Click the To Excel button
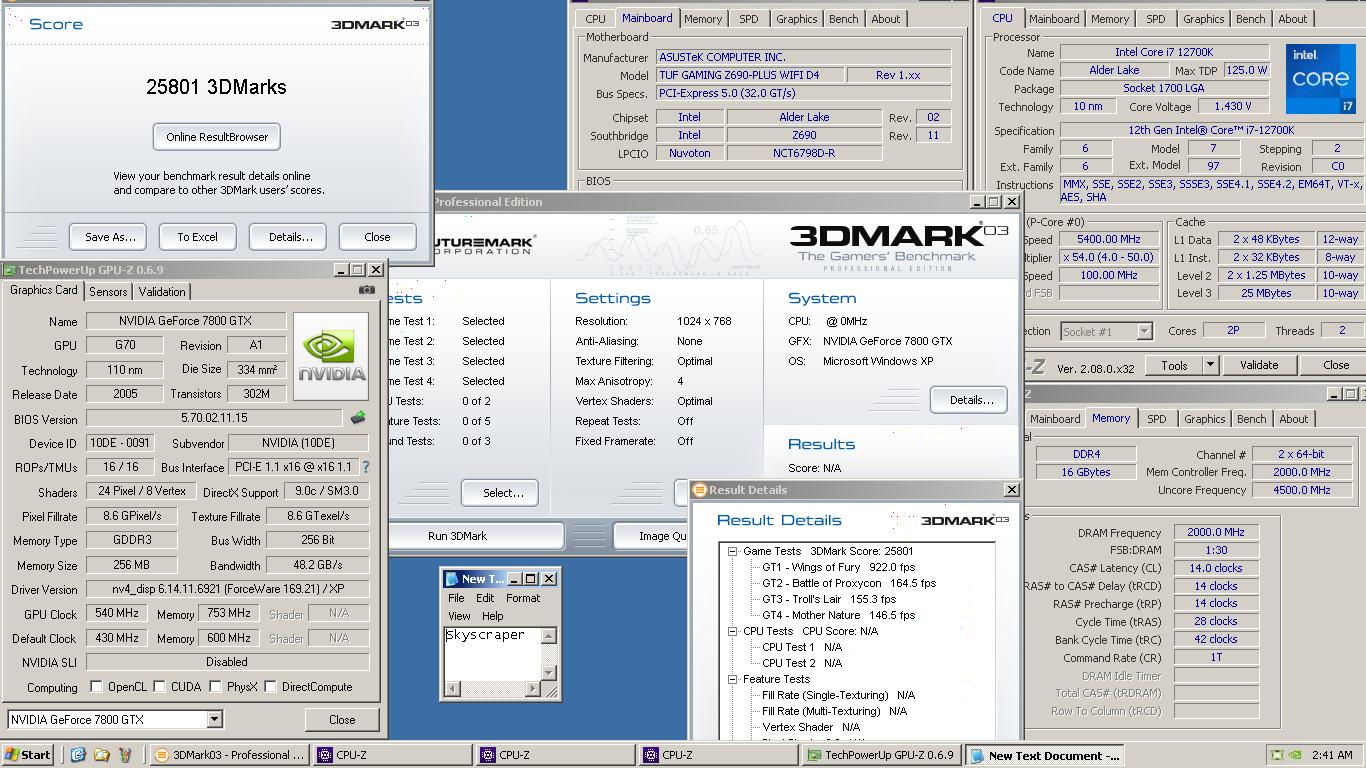1366x768 pixels. [198, 237]
